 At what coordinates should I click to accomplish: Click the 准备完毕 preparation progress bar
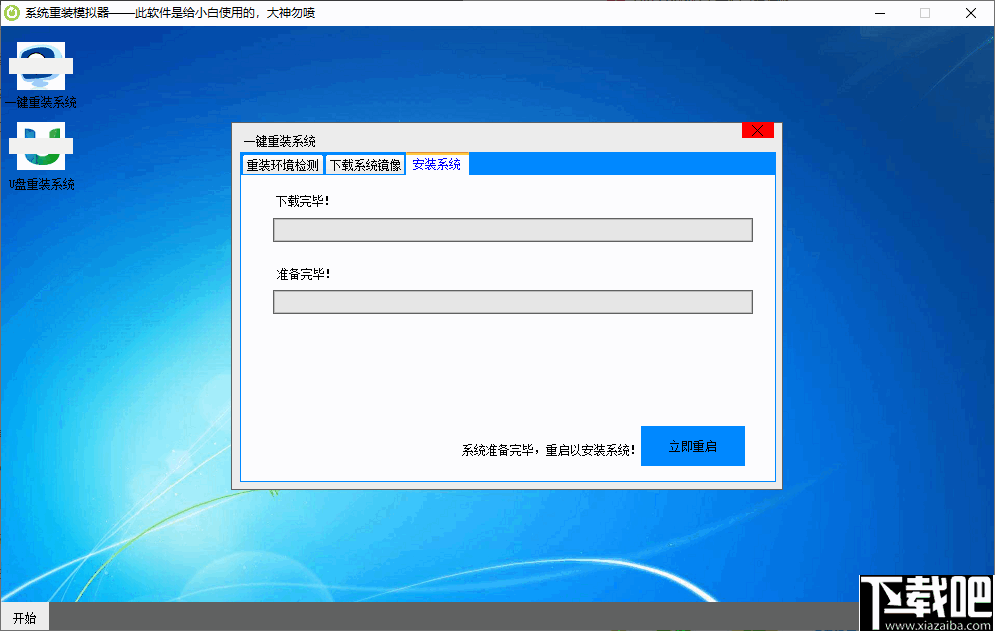pos(512,301)
